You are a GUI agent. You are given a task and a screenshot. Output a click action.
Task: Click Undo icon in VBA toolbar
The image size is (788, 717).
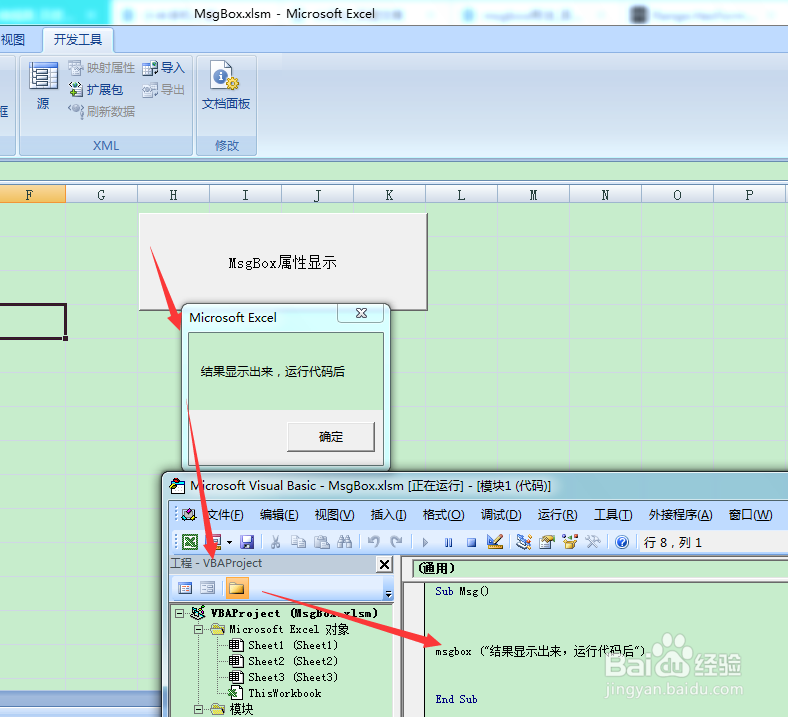373,542
